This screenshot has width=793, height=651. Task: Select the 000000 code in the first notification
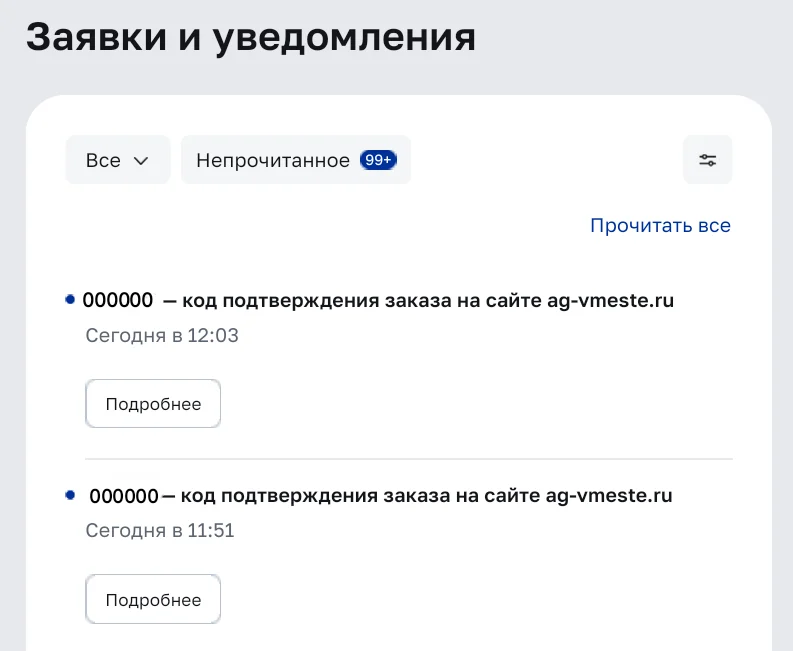118,300
